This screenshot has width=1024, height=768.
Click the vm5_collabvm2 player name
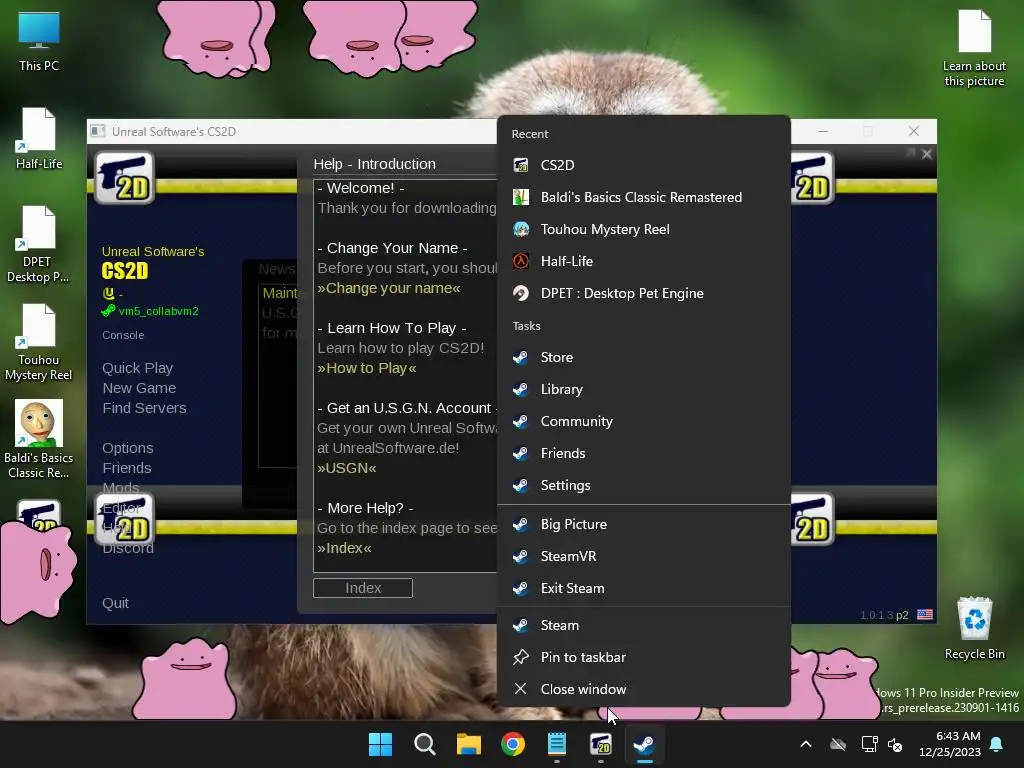(159, 312)
